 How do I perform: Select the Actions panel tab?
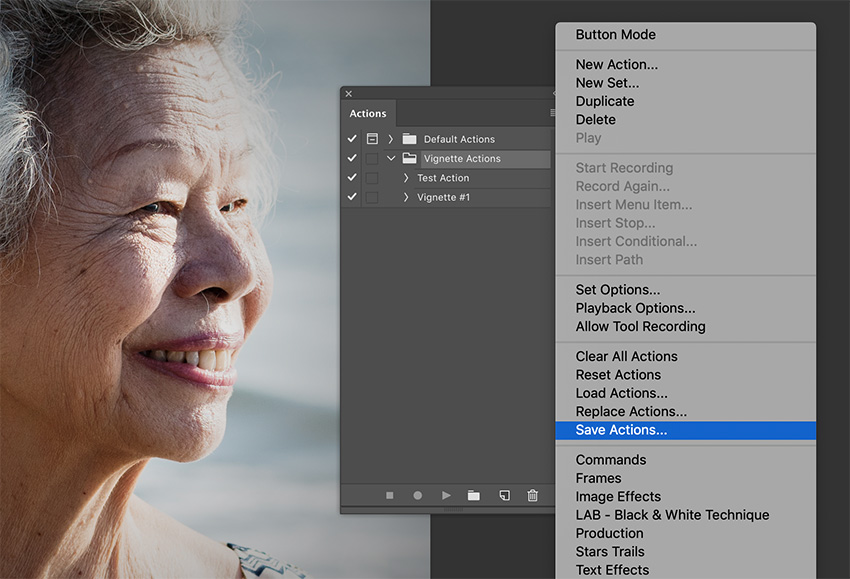[368, 113]
